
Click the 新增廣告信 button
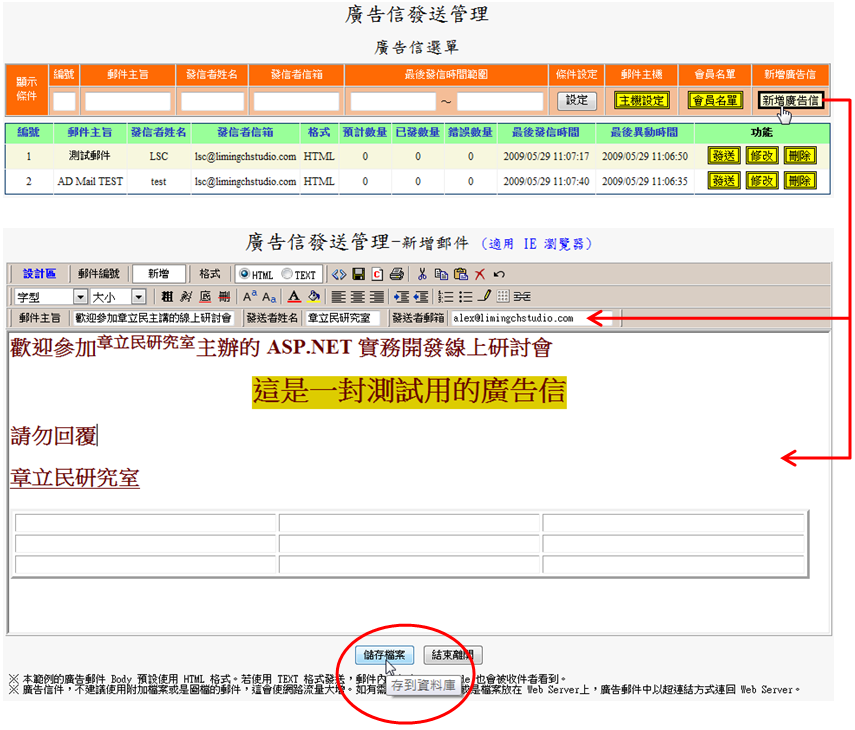[x=790, y=100]
